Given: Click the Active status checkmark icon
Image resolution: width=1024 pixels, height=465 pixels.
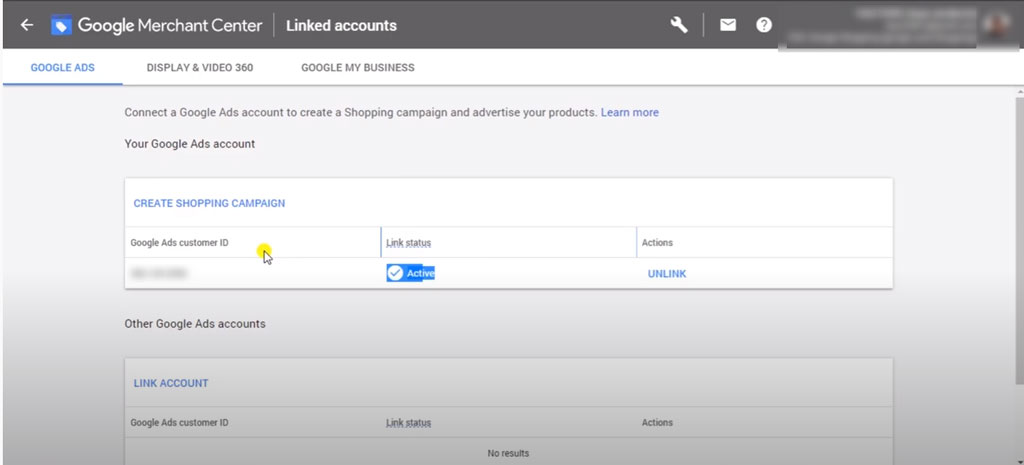Looking at the screenshot, I should point(394,273).
